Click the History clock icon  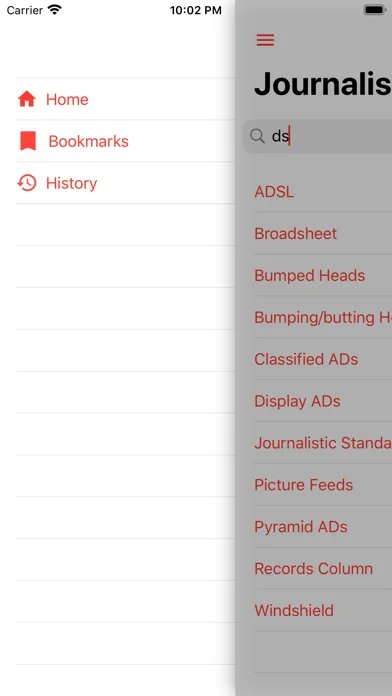[27, 183]
